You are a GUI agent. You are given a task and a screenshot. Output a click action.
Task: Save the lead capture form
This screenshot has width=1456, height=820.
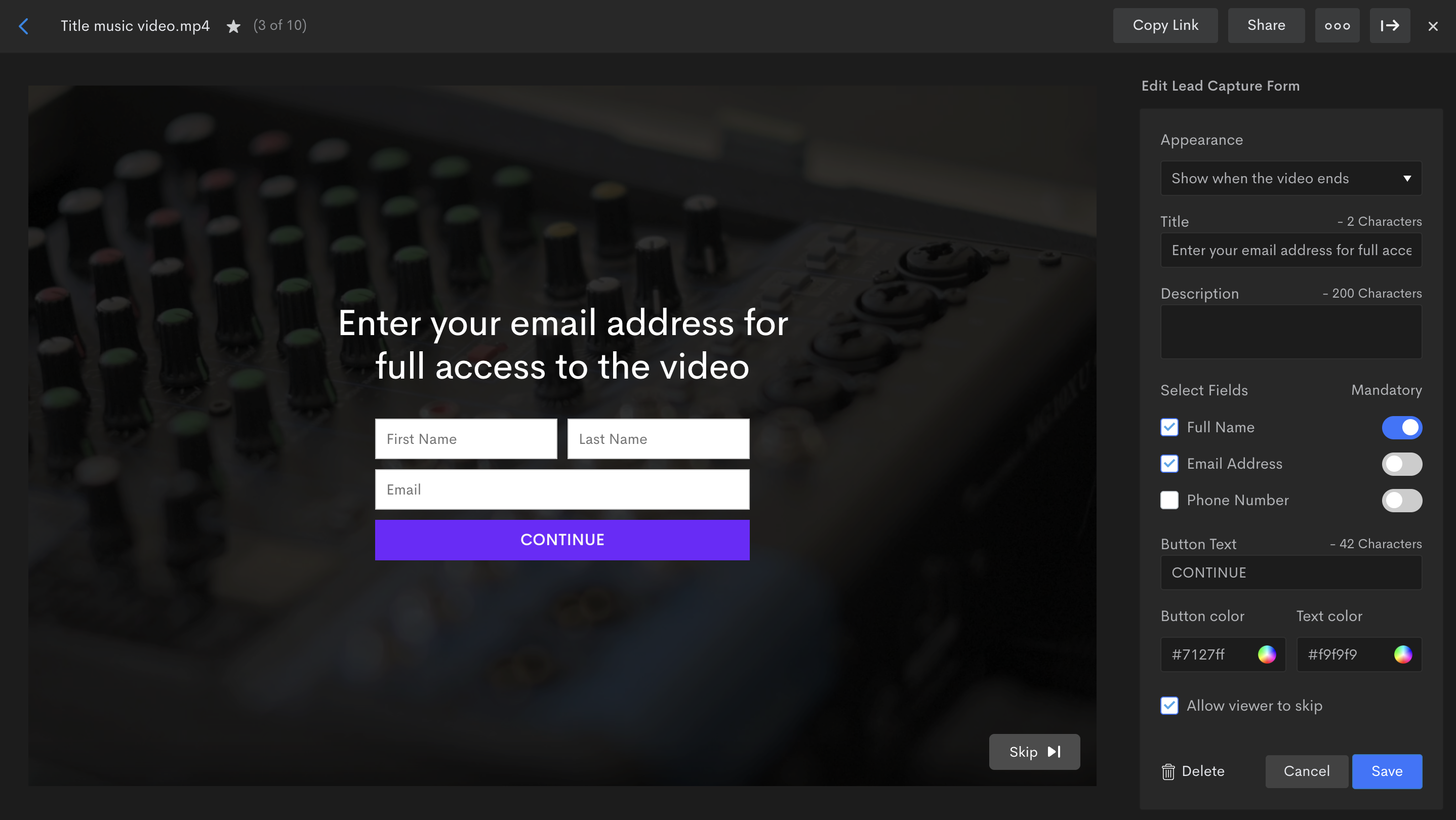pyautogui.click(x=1387, y=771)
